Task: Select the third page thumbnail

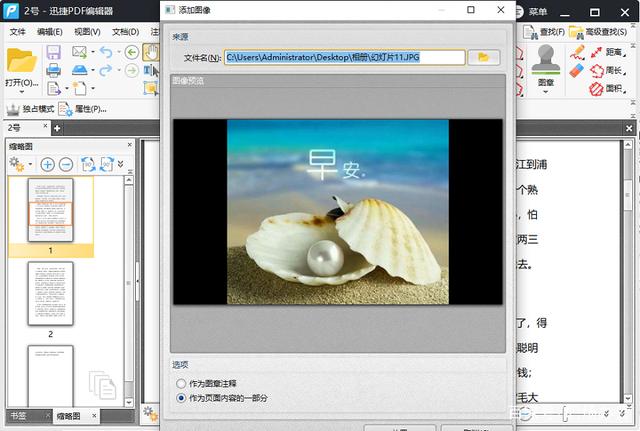Action: [x=51, y=376]
